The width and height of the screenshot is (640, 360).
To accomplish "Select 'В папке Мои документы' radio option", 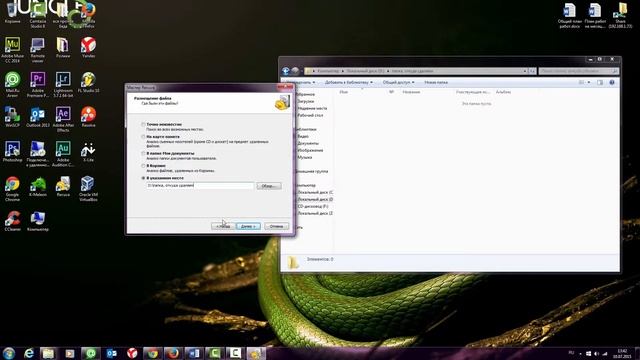I will pyautogui.click(x=143, y=153).
